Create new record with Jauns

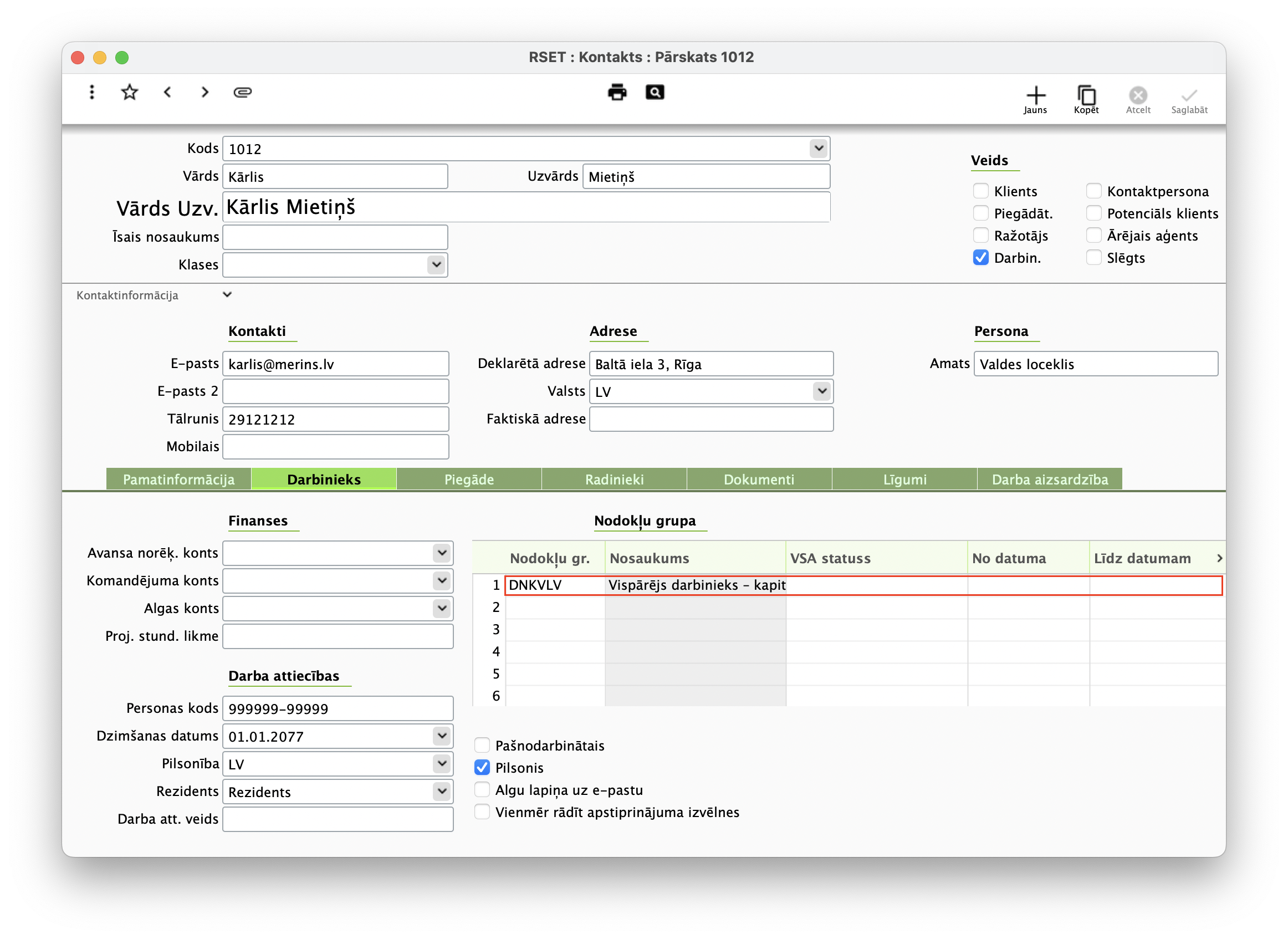pyautogui.click(x=1035, y=99)
